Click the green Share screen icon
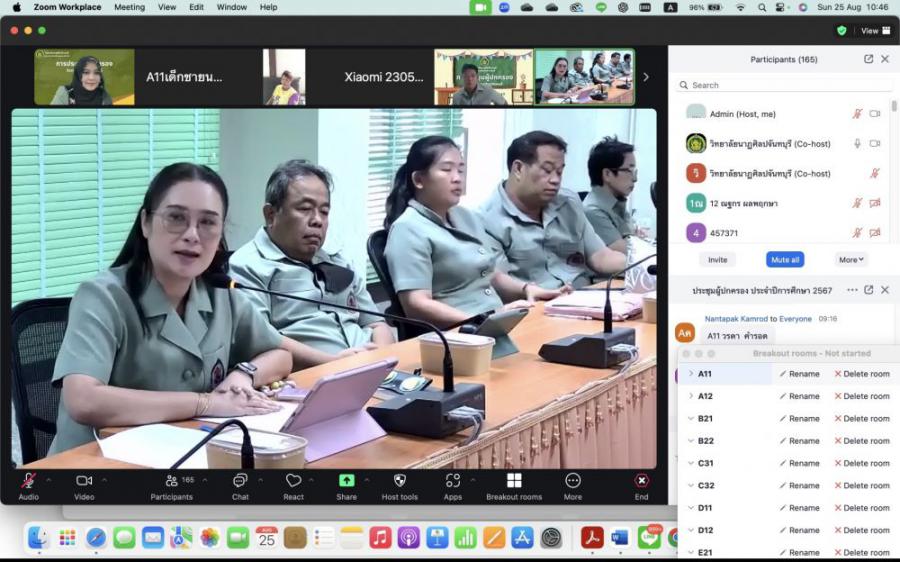The height and width of the screenshot is (562, 900). (x=346, y=481)
